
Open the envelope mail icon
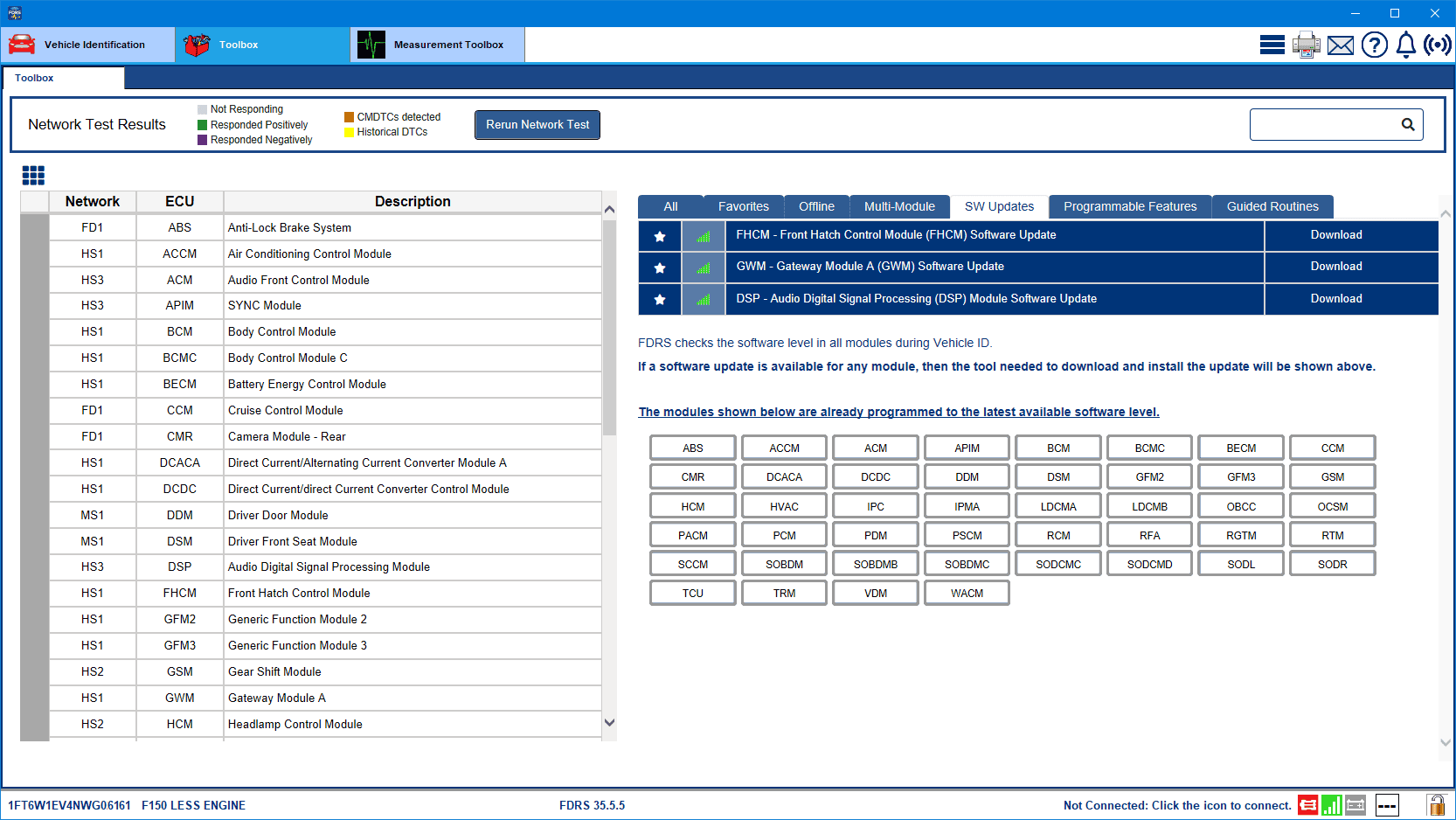1340,45
